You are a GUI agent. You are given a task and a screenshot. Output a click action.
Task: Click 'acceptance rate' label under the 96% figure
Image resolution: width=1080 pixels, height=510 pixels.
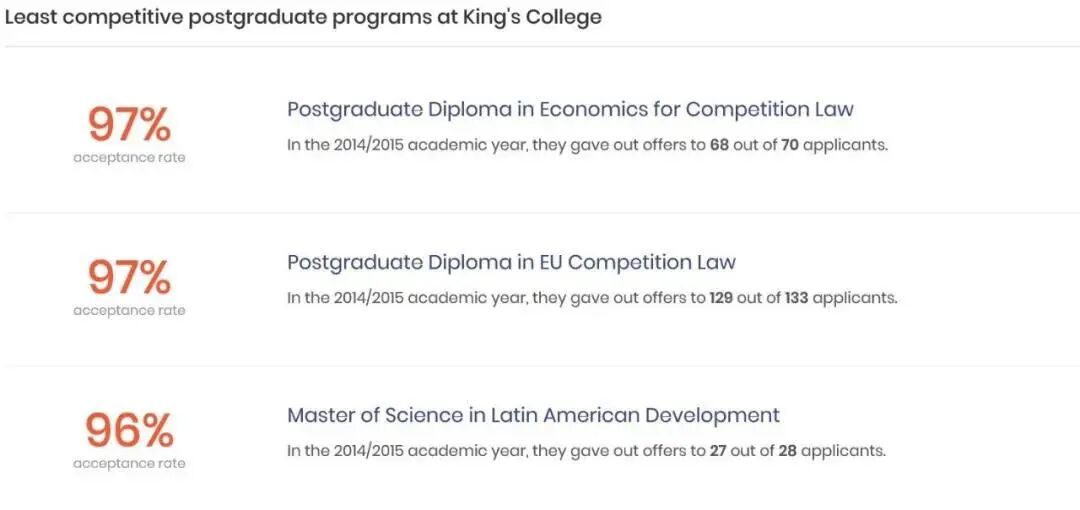coord(129,463)
